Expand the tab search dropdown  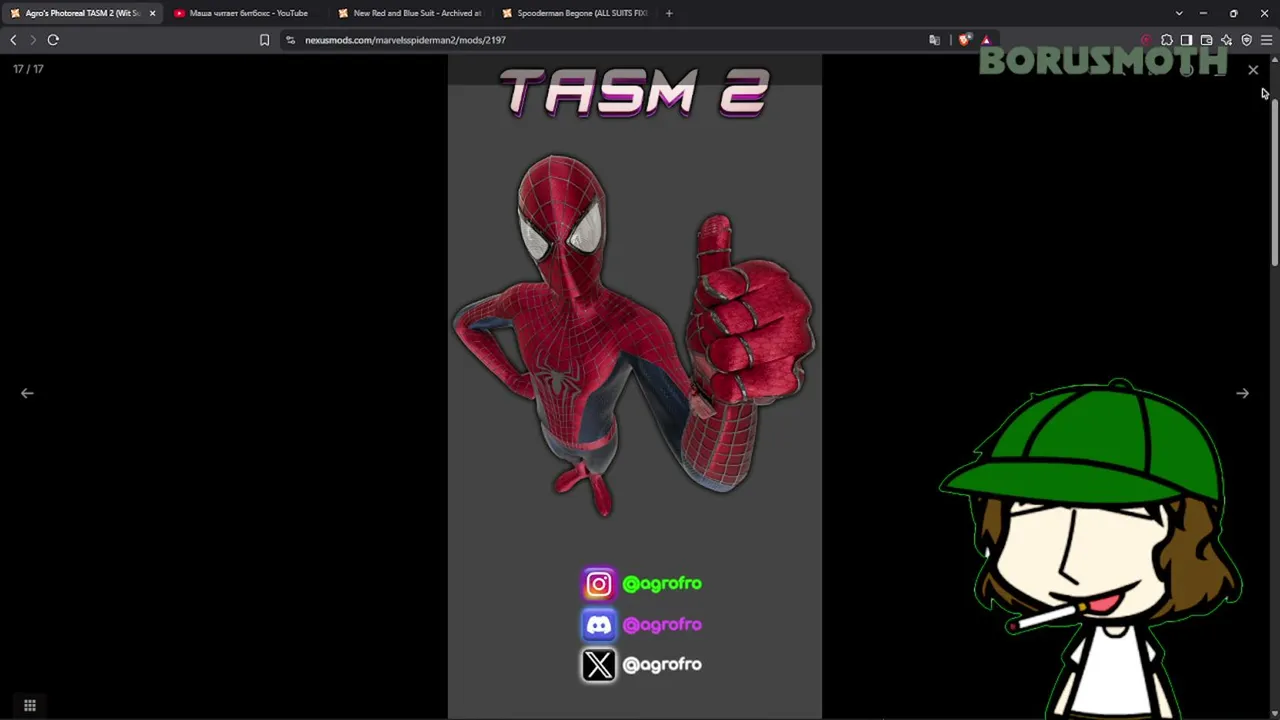coord(1179,13)
